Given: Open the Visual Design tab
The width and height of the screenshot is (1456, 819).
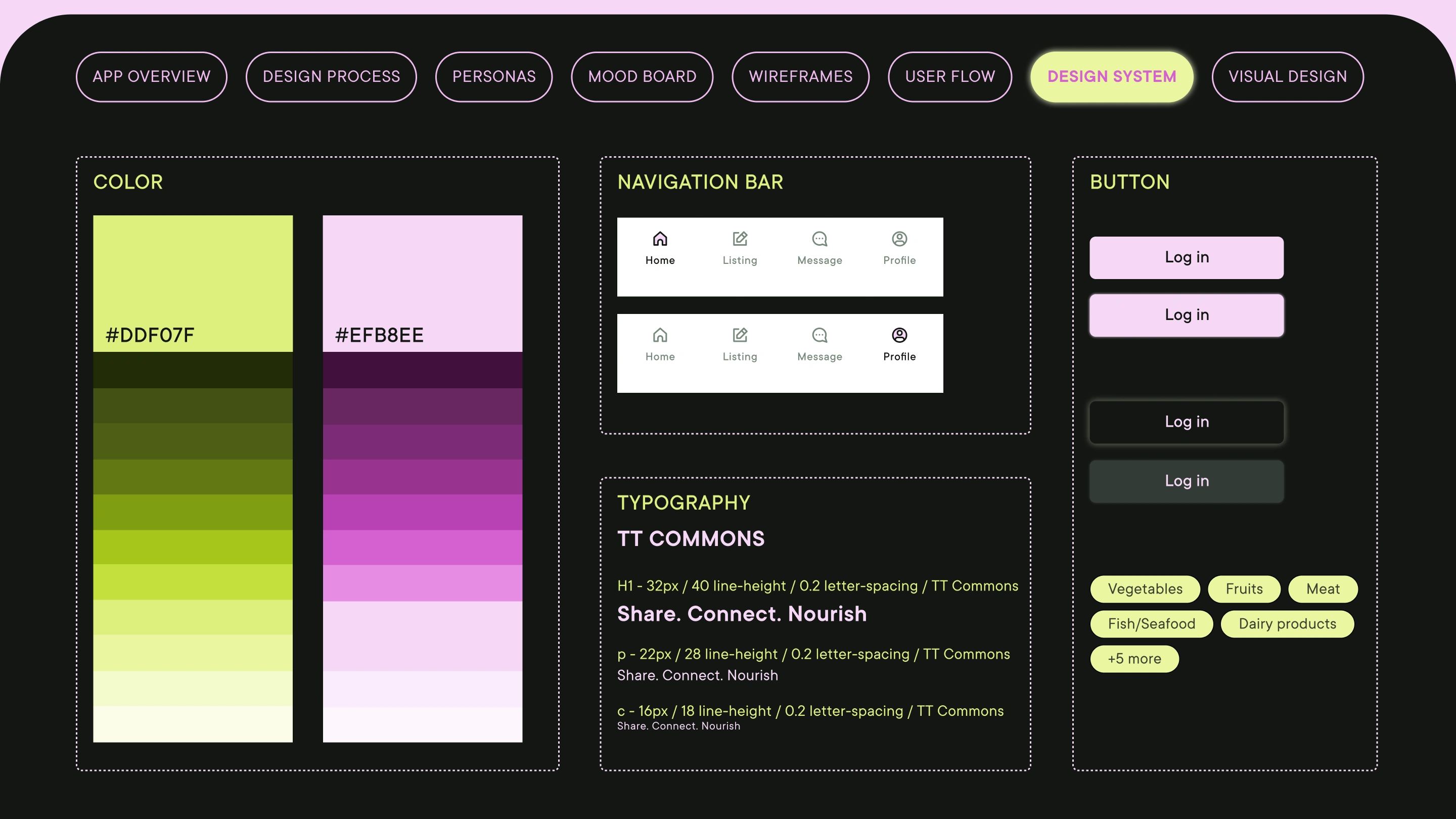Looking at the screenshot, I should point(1288,77).
